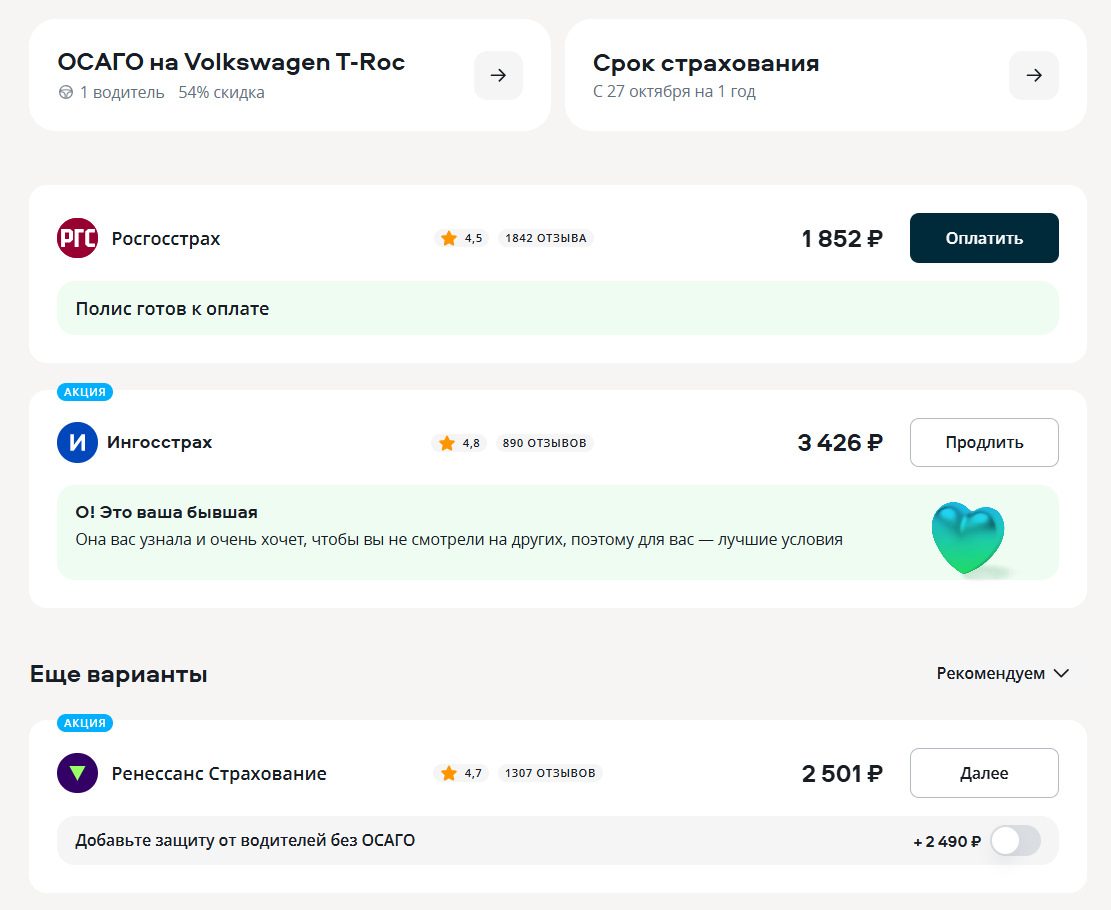Open the Рекомендуем sorting dropdown
Image resolution: width=1111 pixels, height=910 pixels.
[1003, 674]
